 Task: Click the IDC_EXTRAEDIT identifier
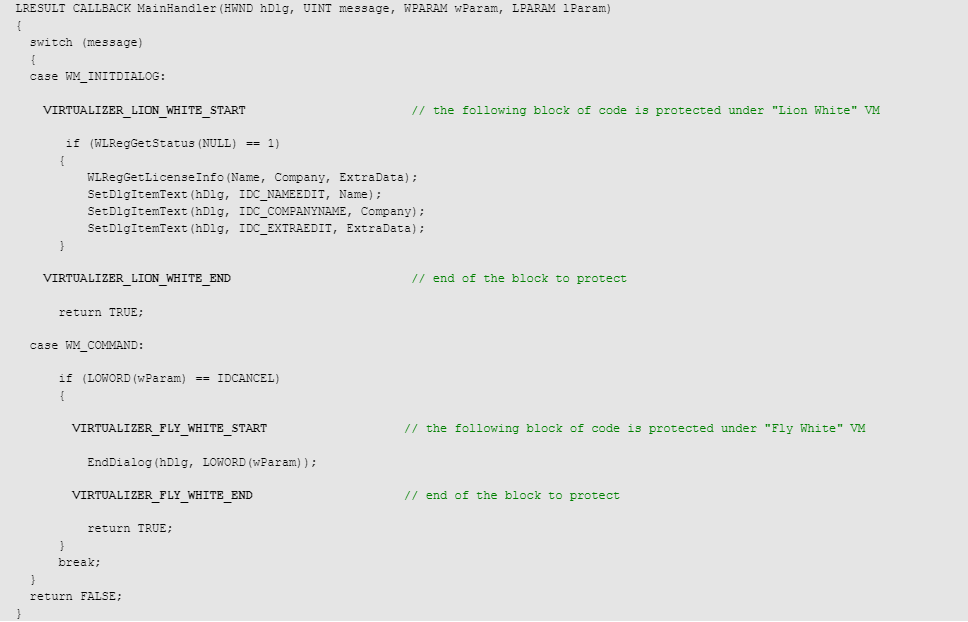click(x=285, y=228)
